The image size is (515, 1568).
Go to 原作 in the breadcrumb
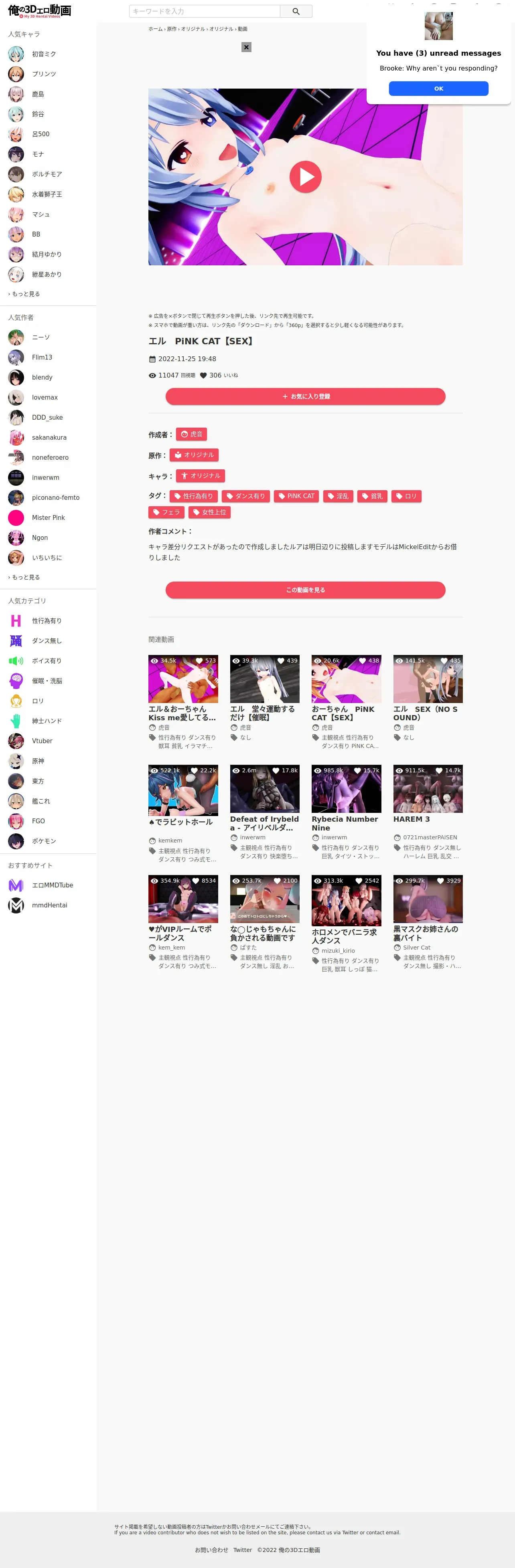pos(171,29)
